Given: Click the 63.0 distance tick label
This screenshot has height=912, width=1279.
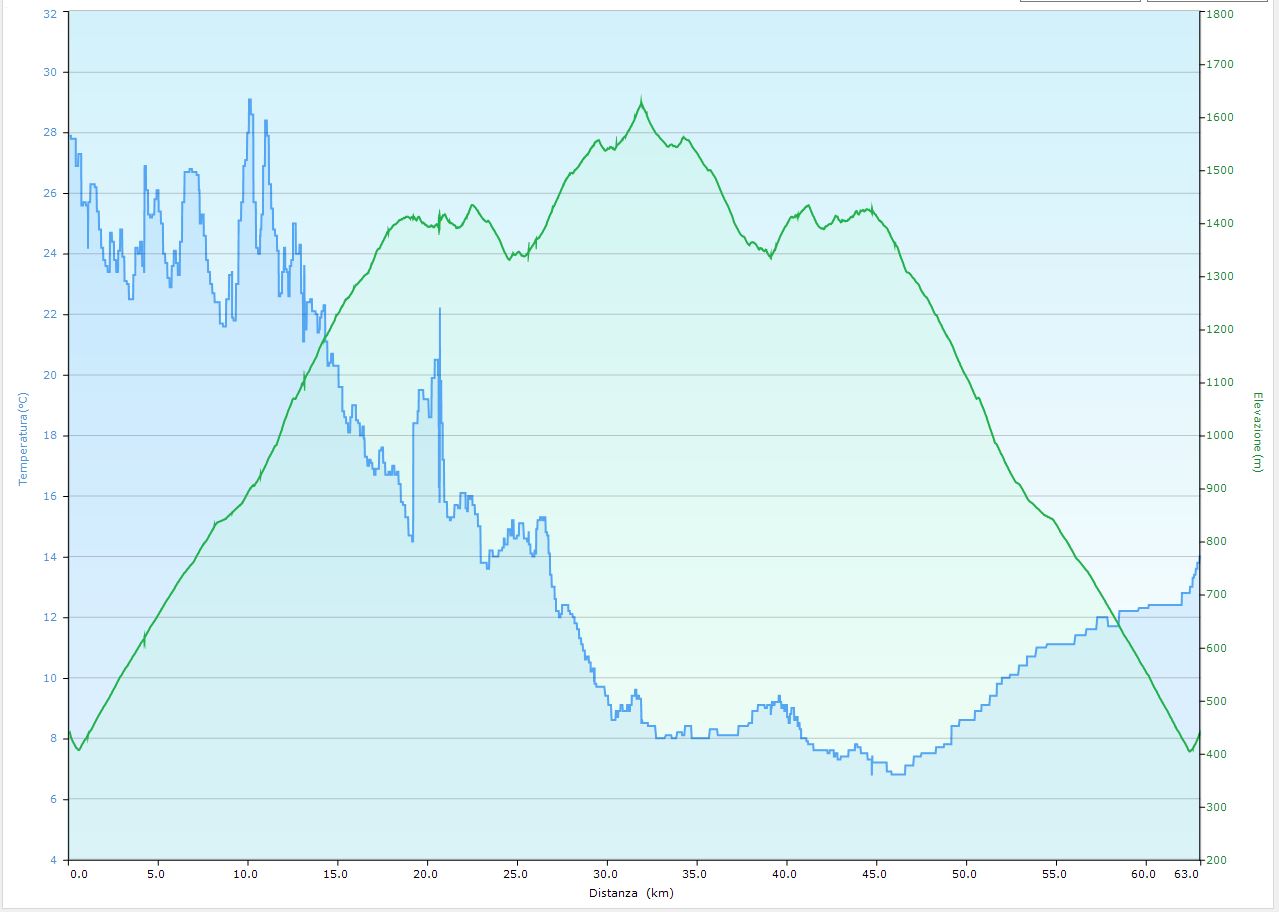Looking at the screenshot, I should point(1187,874).
